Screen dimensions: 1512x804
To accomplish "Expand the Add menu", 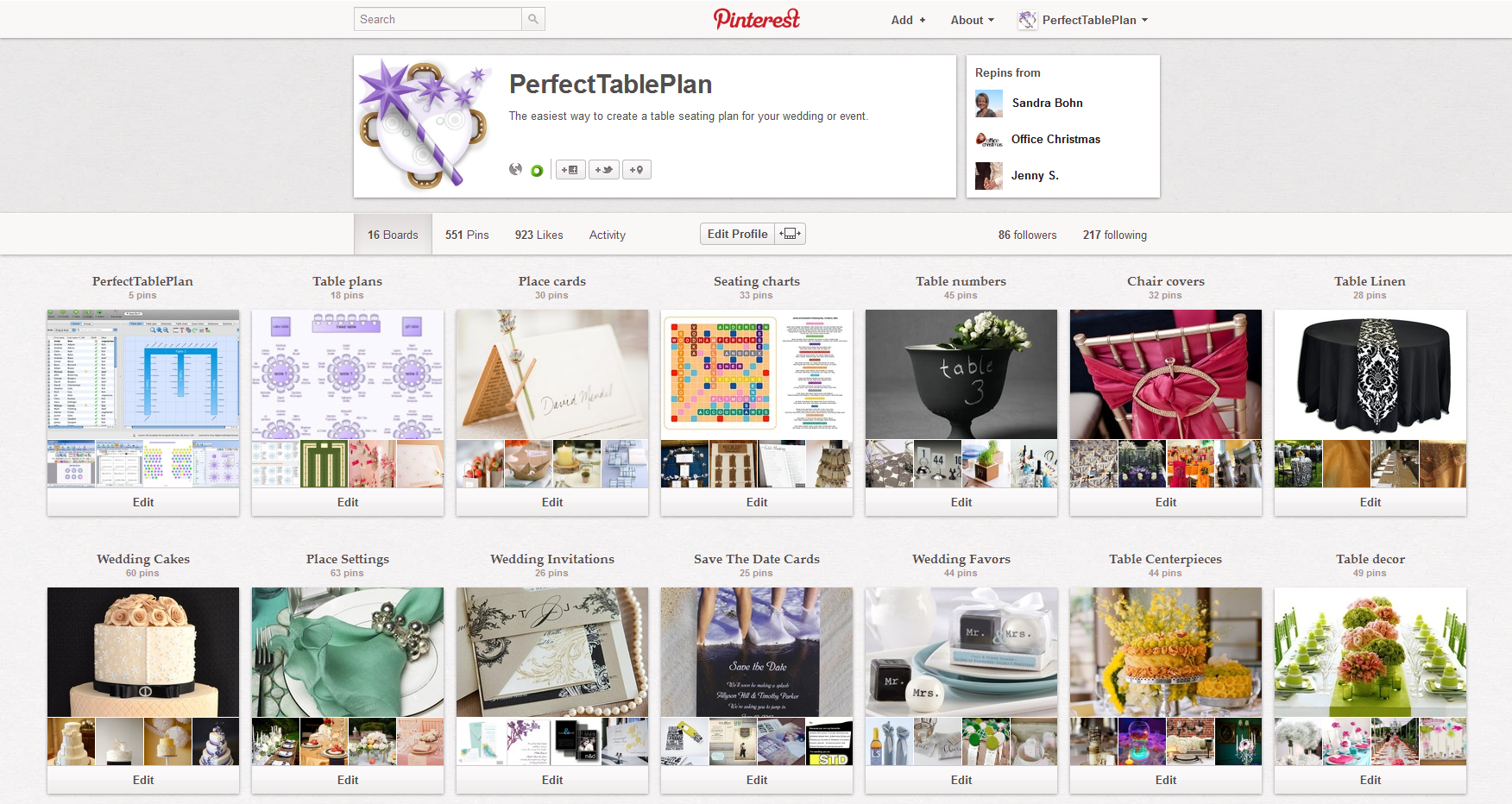I will 908,20.
